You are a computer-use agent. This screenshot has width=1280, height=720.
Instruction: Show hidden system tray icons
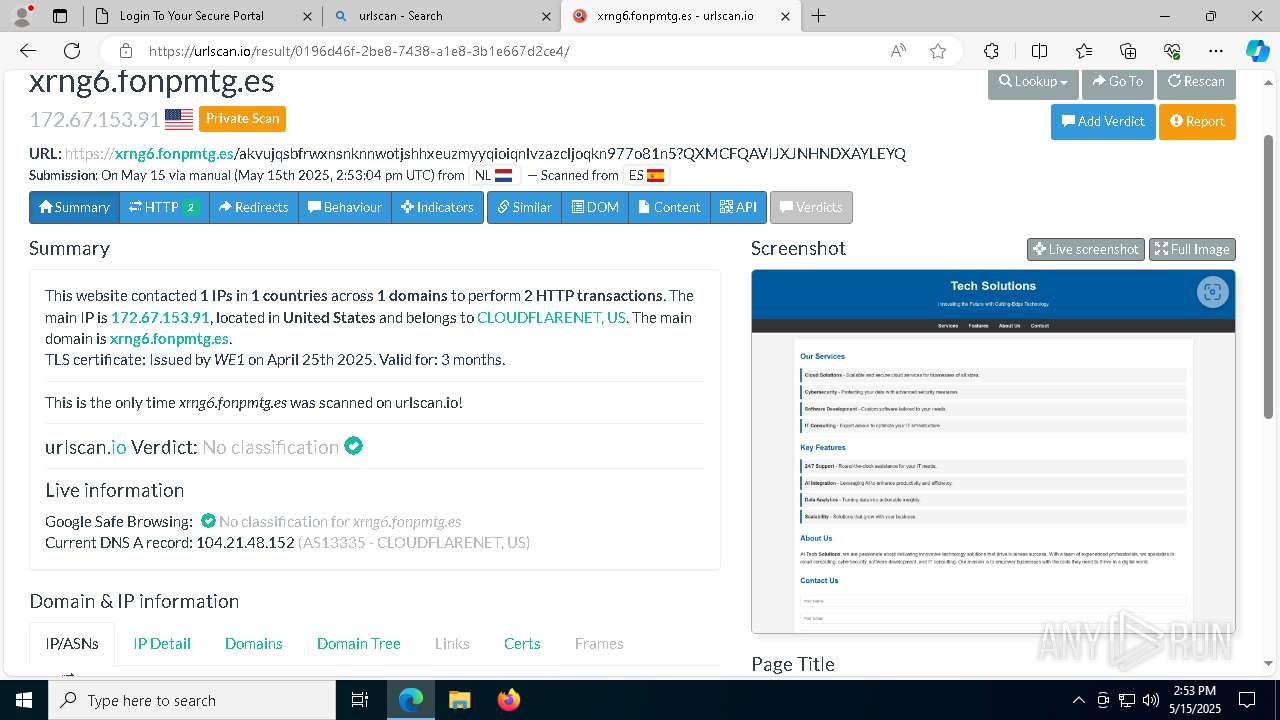point(1078,700)
